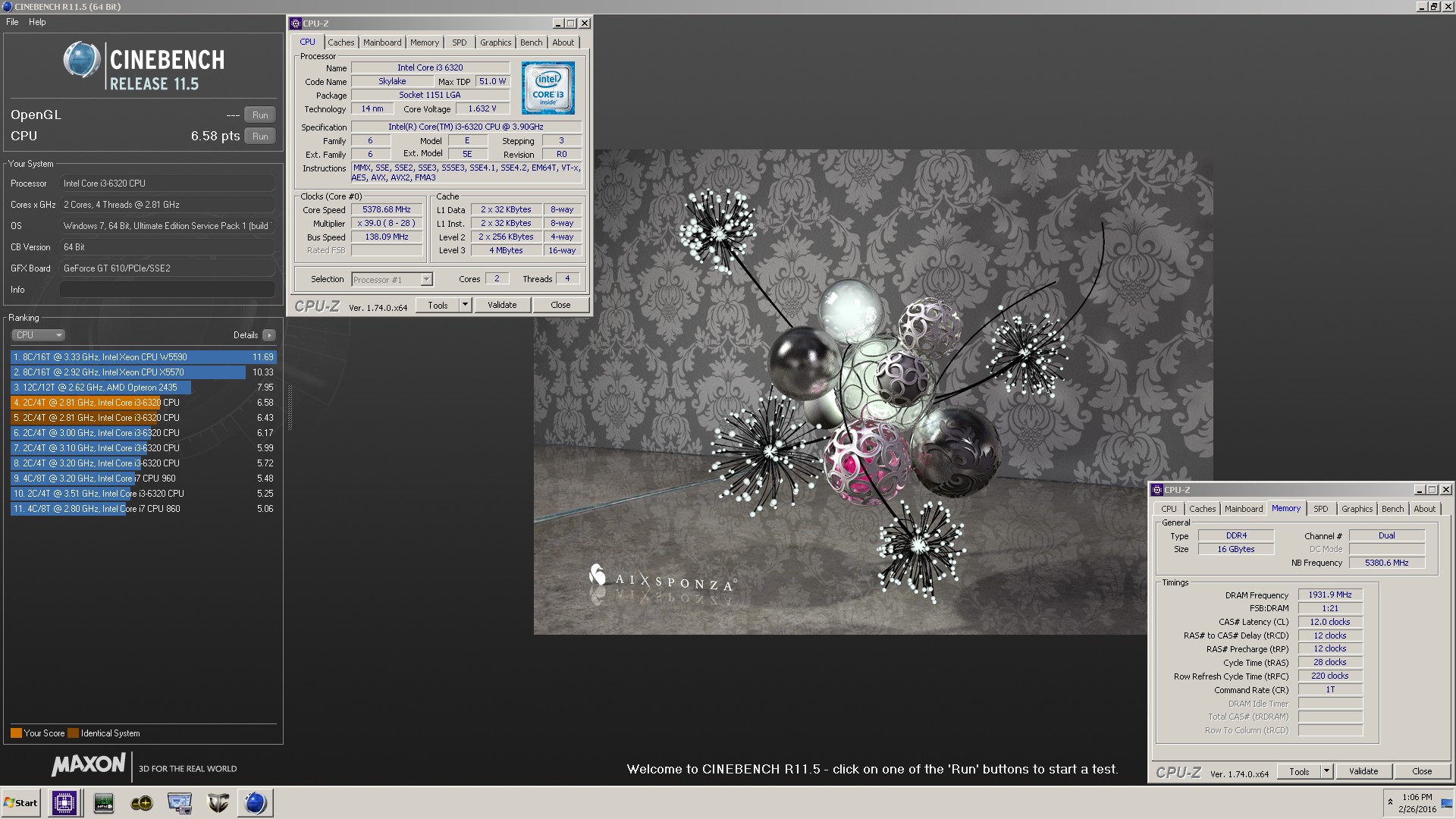Open the Help menu in Cinebench

[37, 22]
